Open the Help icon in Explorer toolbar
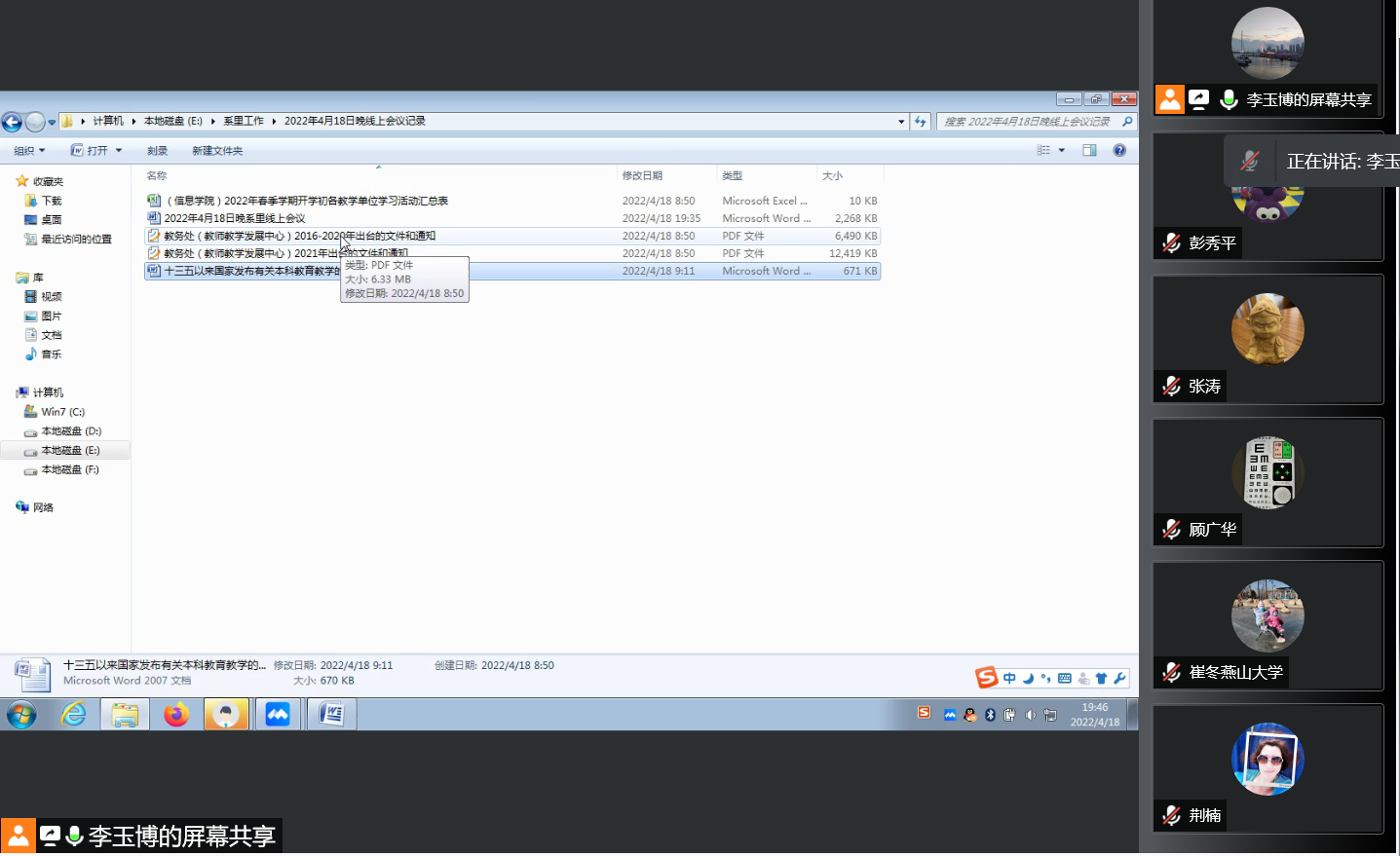Screen dimensions: 1400x856 pyautogui.click(x=1119, y=150)
